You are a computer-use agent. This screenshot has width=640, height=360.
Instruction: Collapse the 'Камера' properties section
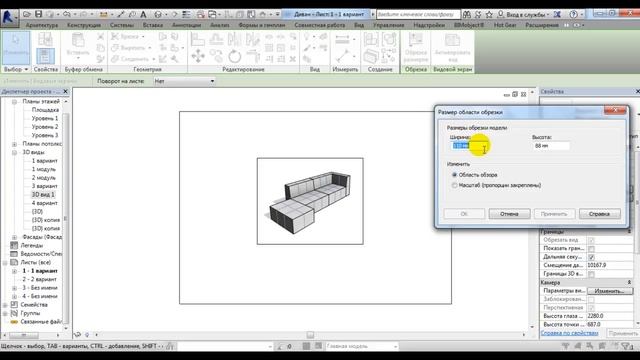point(629,282)
